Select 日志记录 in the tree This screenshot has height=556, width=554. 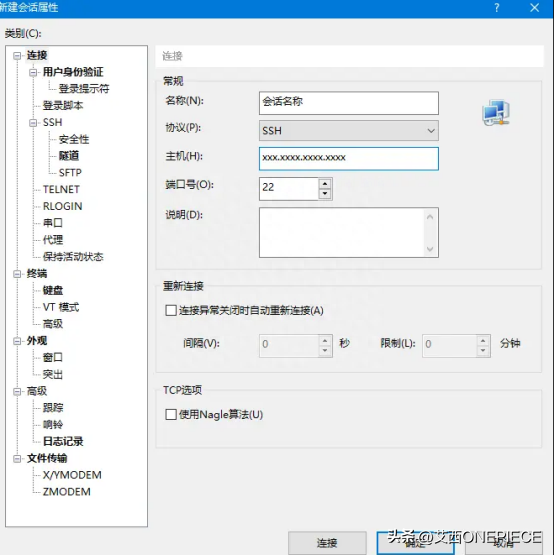click(63, 441)
